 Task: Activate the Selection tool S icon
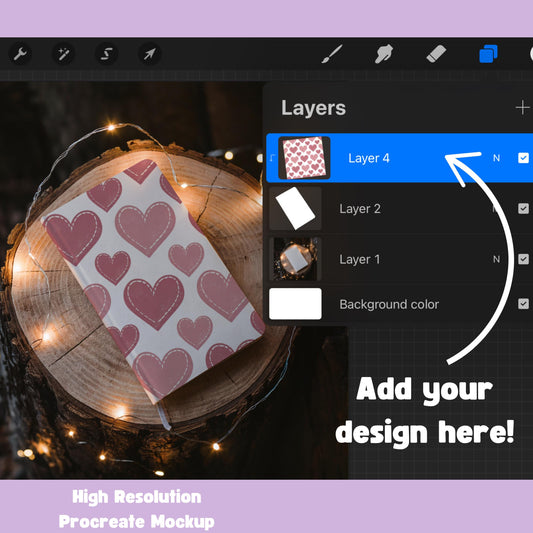point(107,54)
